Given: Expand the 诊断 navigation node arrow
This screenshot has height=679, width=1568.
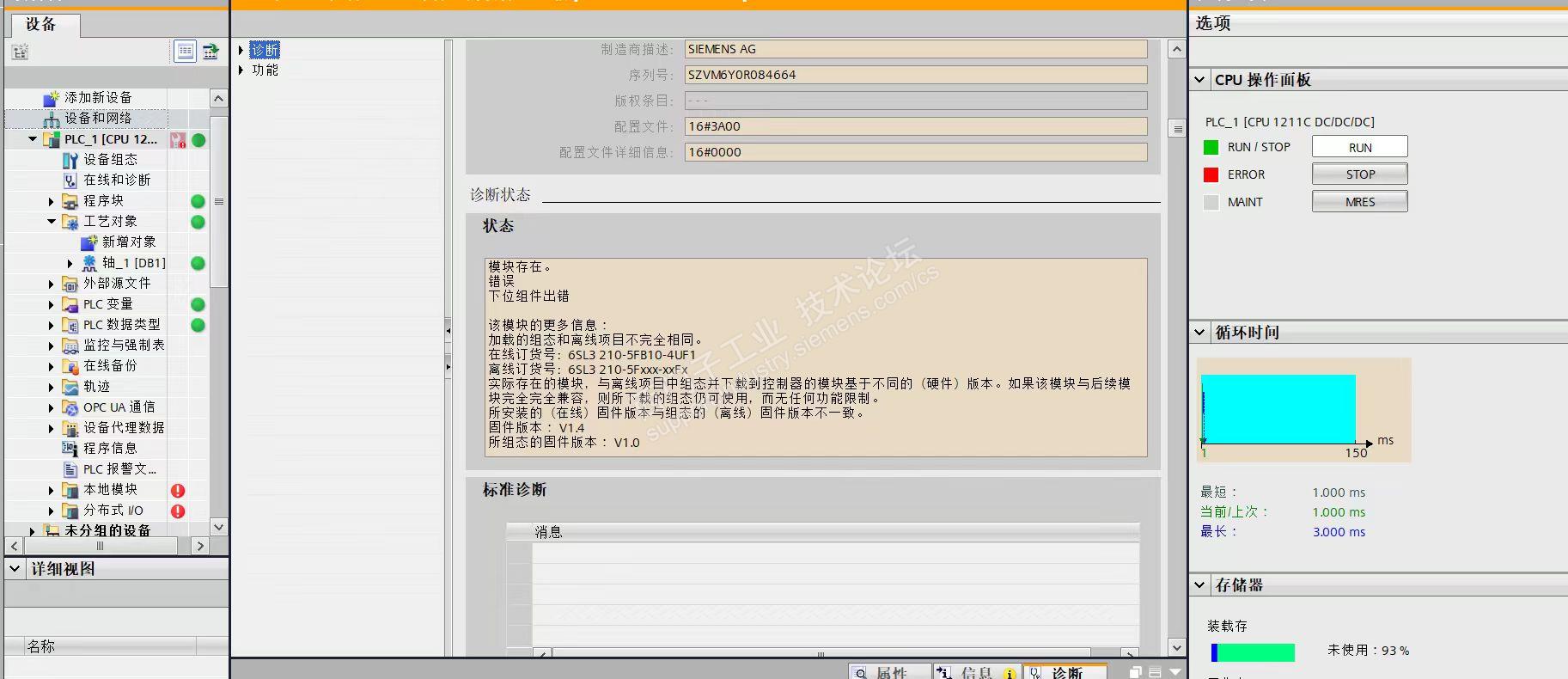Looking at the screenshot, I should click(x=241, y=50).
